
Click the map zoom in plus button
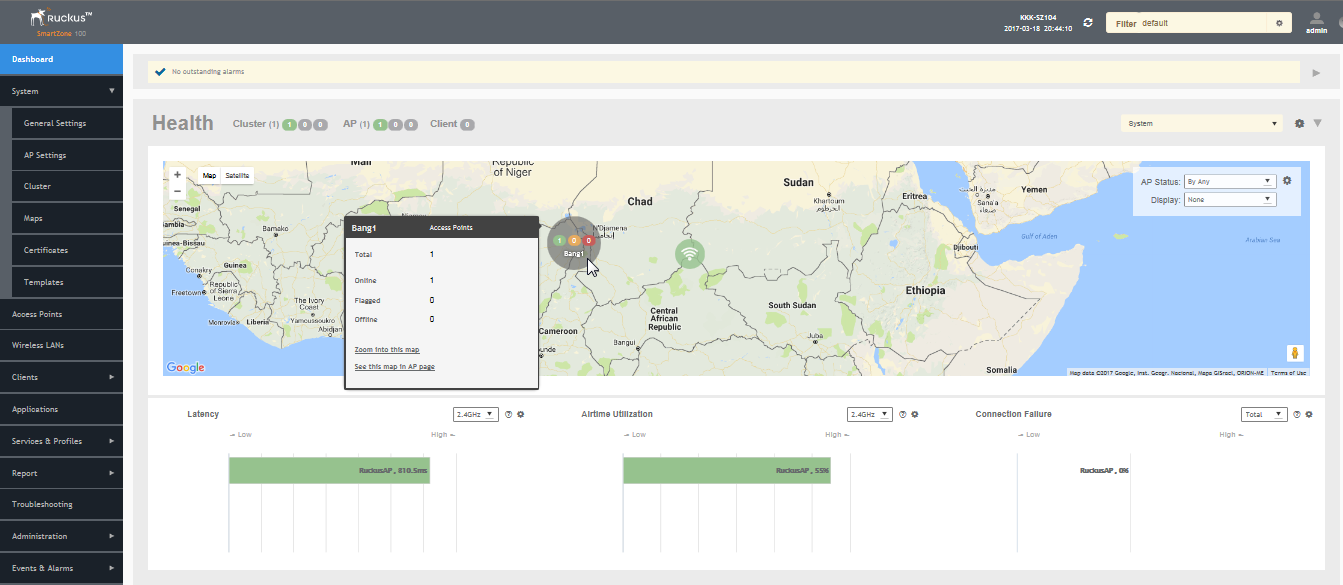pyautogui.click(x=177, y=174)
